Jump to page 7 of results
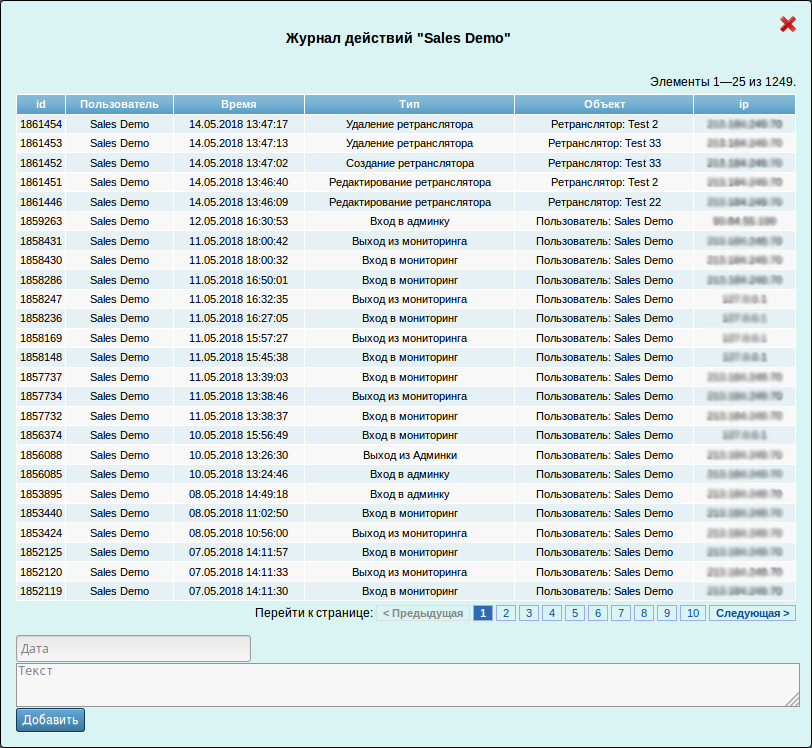812x748 pixels. tap(621, 613)
